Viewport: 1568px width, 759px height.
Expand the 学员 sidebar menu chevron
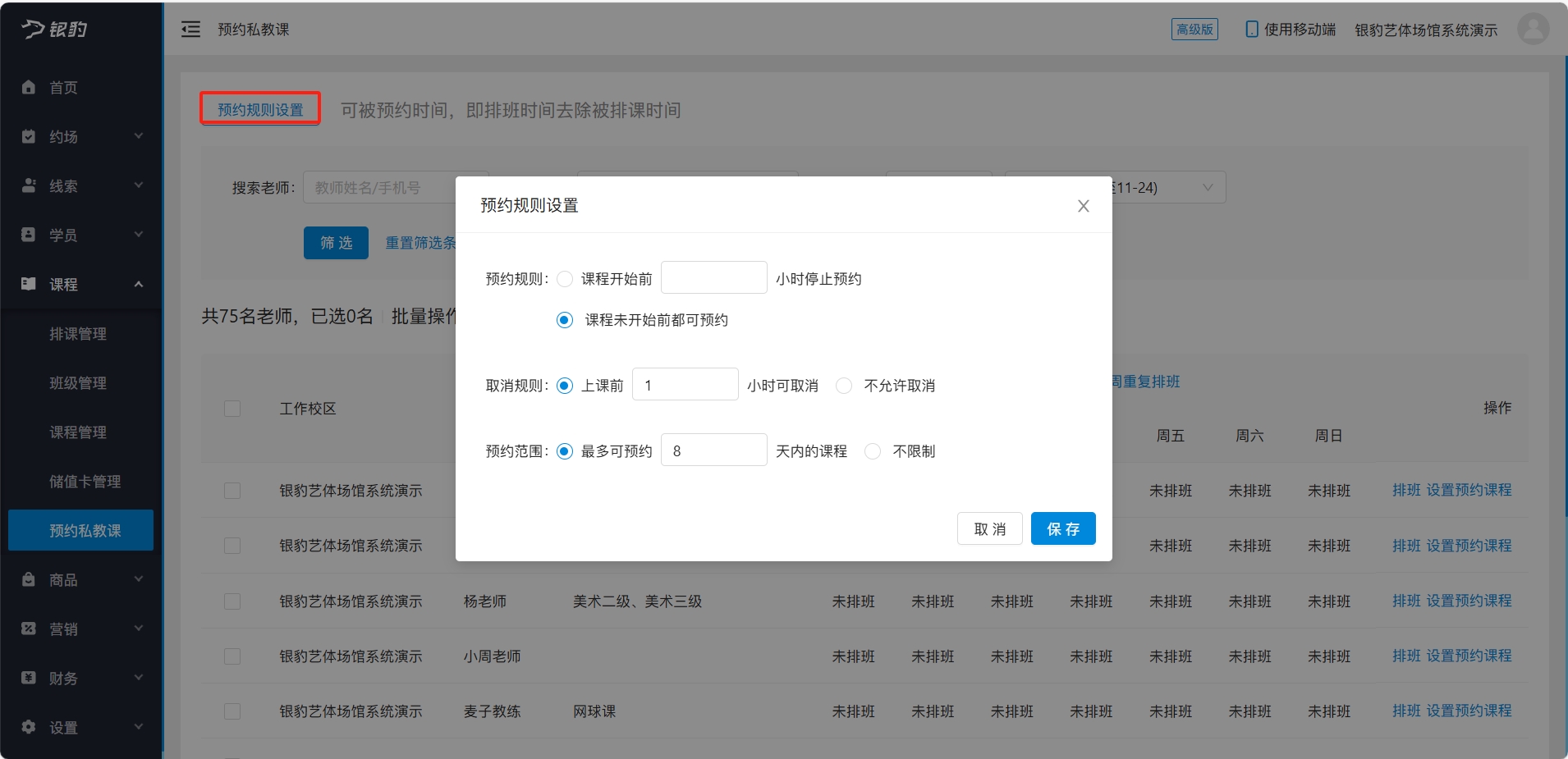138,235
